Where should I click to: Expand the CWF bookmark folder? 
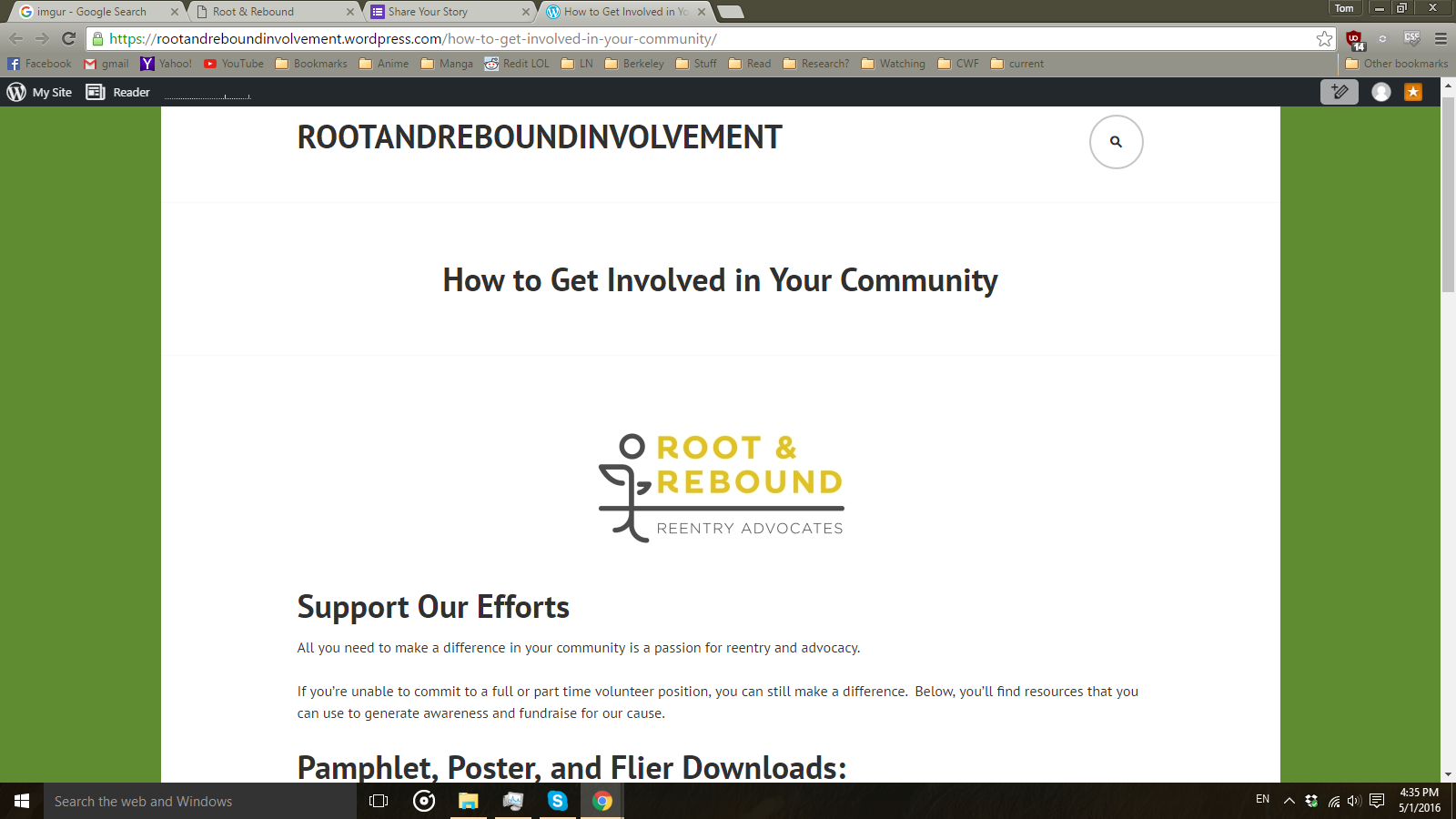[x=958, y=64]
